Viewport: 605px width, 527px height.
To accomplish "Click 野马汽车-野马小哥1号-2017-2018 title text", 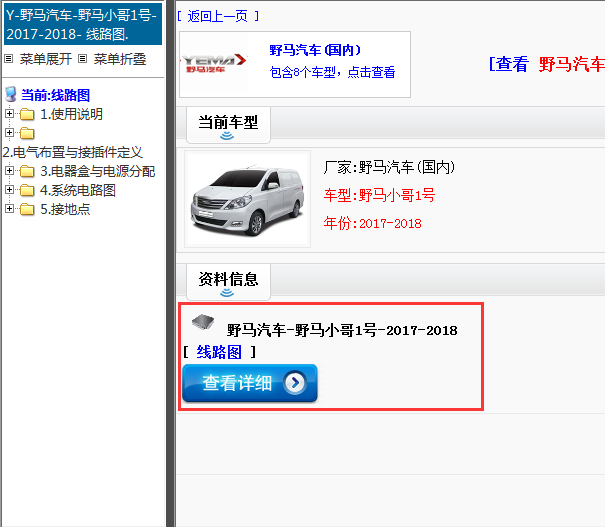I will (342, 330).
